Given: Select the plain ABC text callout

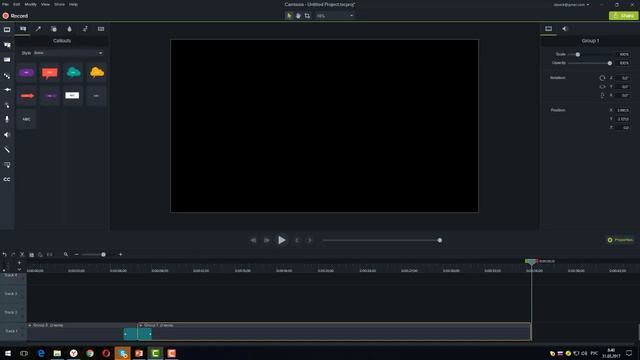Looking at the screenshot, I should [x=27, y=119].
